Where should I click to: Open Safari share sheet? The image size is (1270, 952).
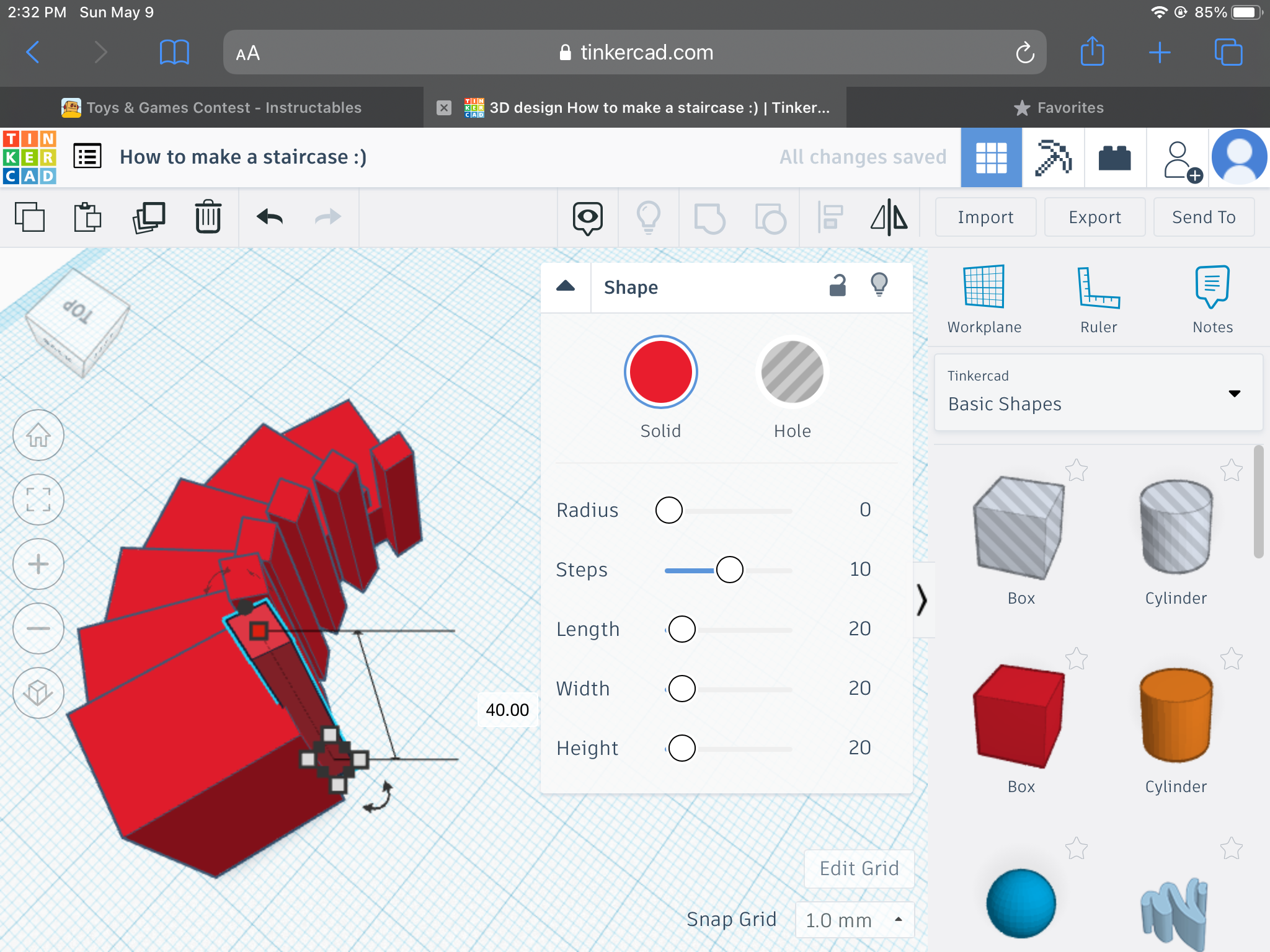[1093, 51]
